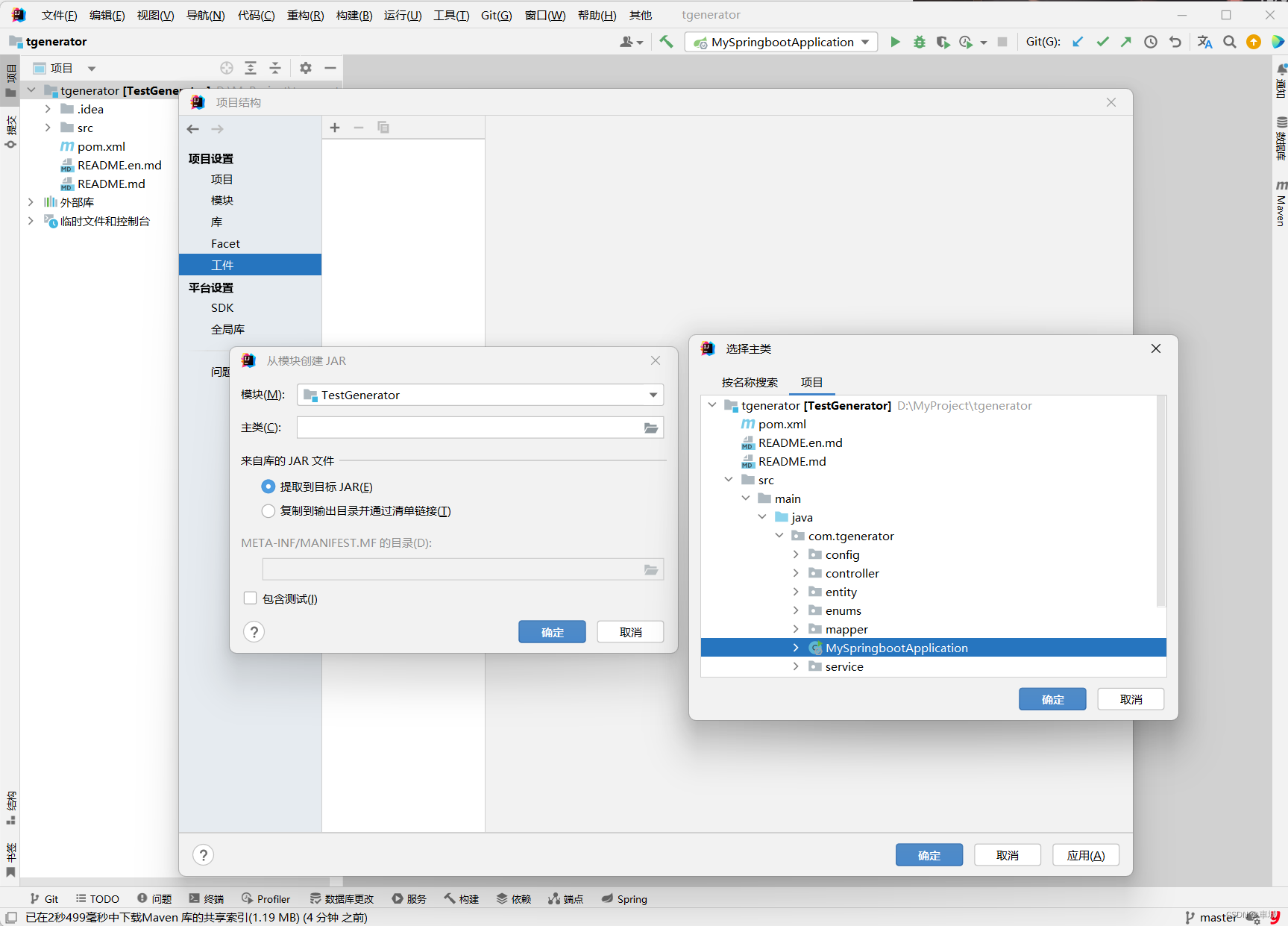1288x926 pixels.
Task: Expand the entity package node
Action: (796, 592)
